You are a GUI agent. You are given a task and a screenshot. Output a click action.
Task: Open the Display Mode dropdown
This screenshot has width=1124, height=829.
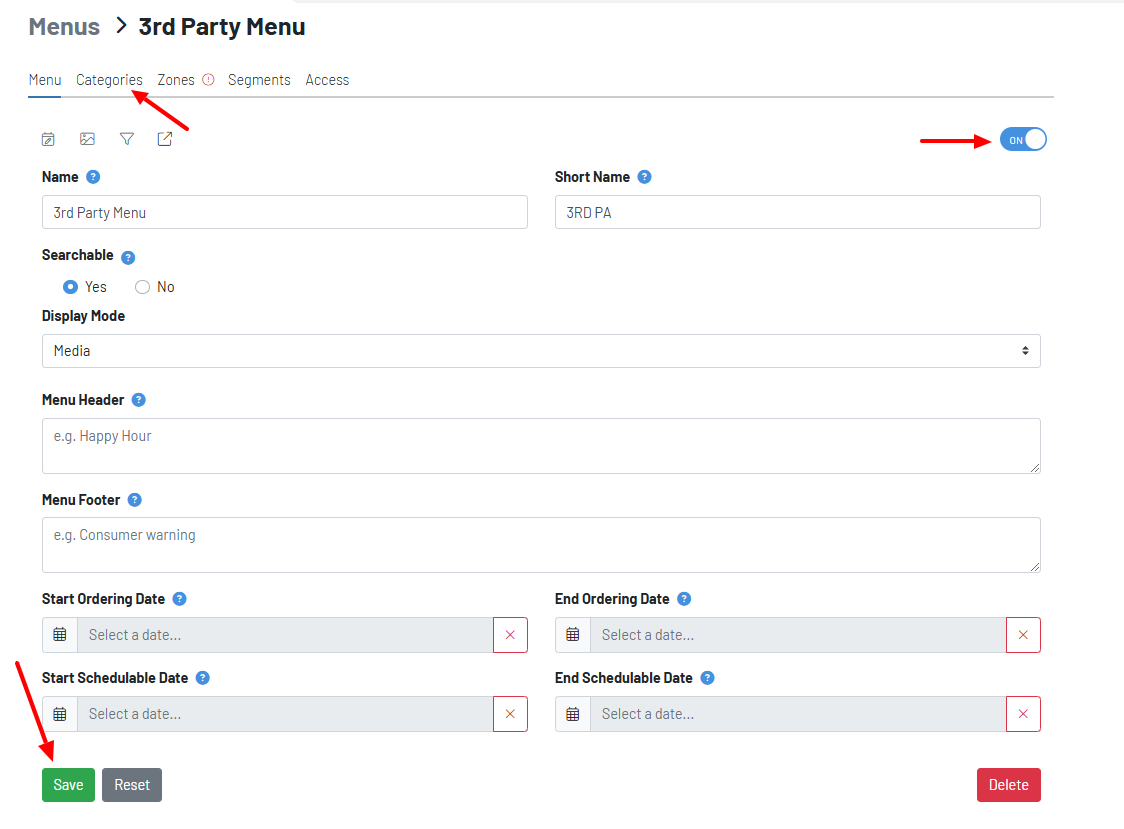[x=541, y=351]
